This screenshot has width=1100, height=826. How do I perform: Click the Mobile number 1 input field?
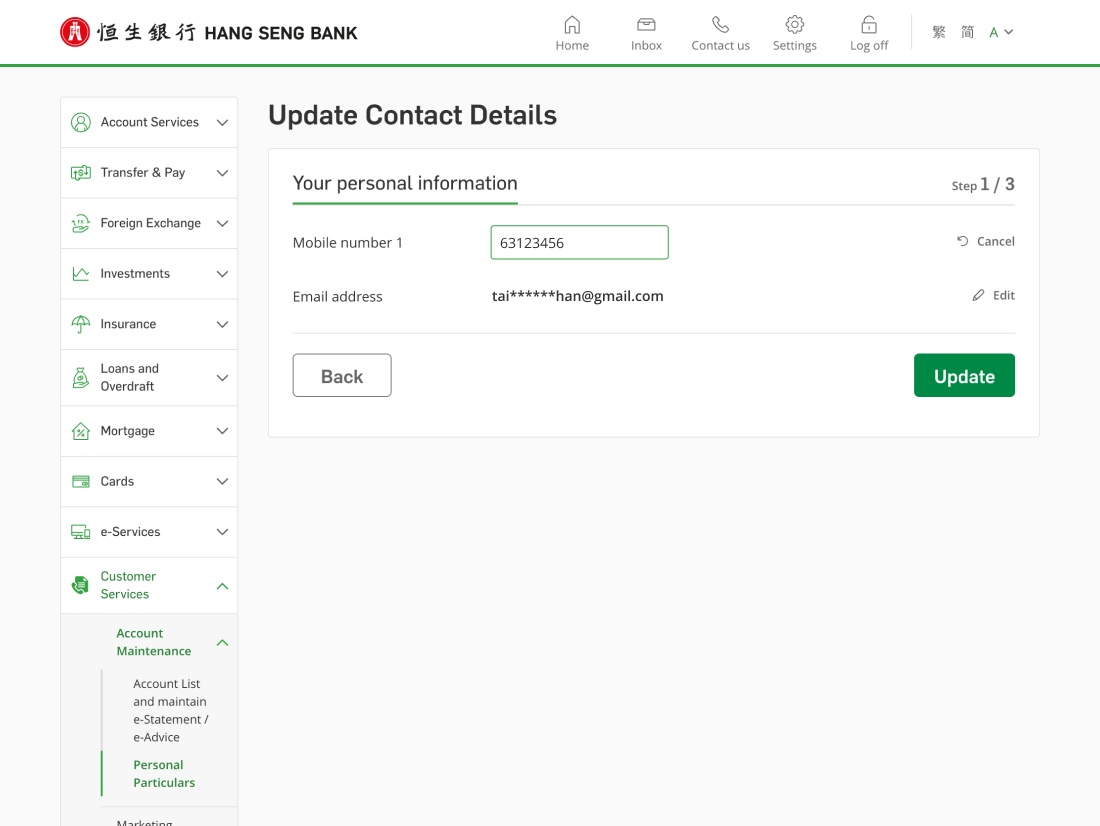point(579,242)
